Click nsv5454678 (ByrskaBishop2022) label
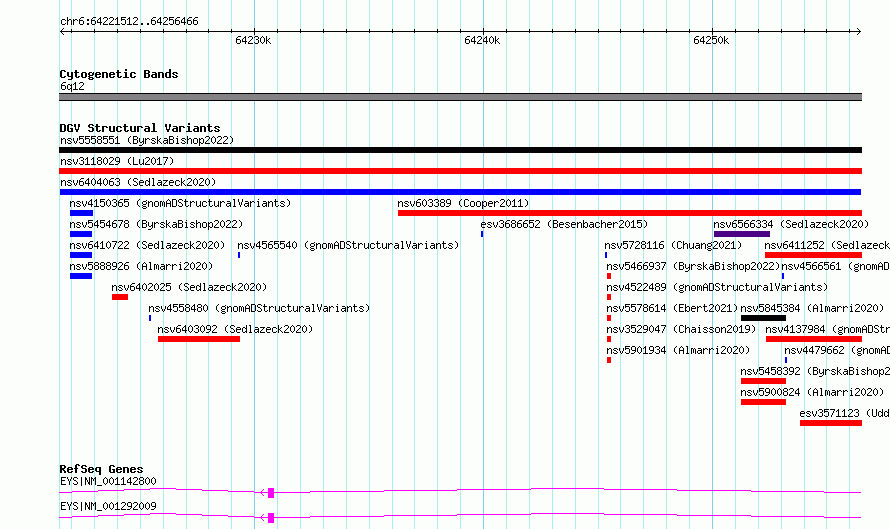Viewport: 890px width, 529px height. (x=156, y=224)
